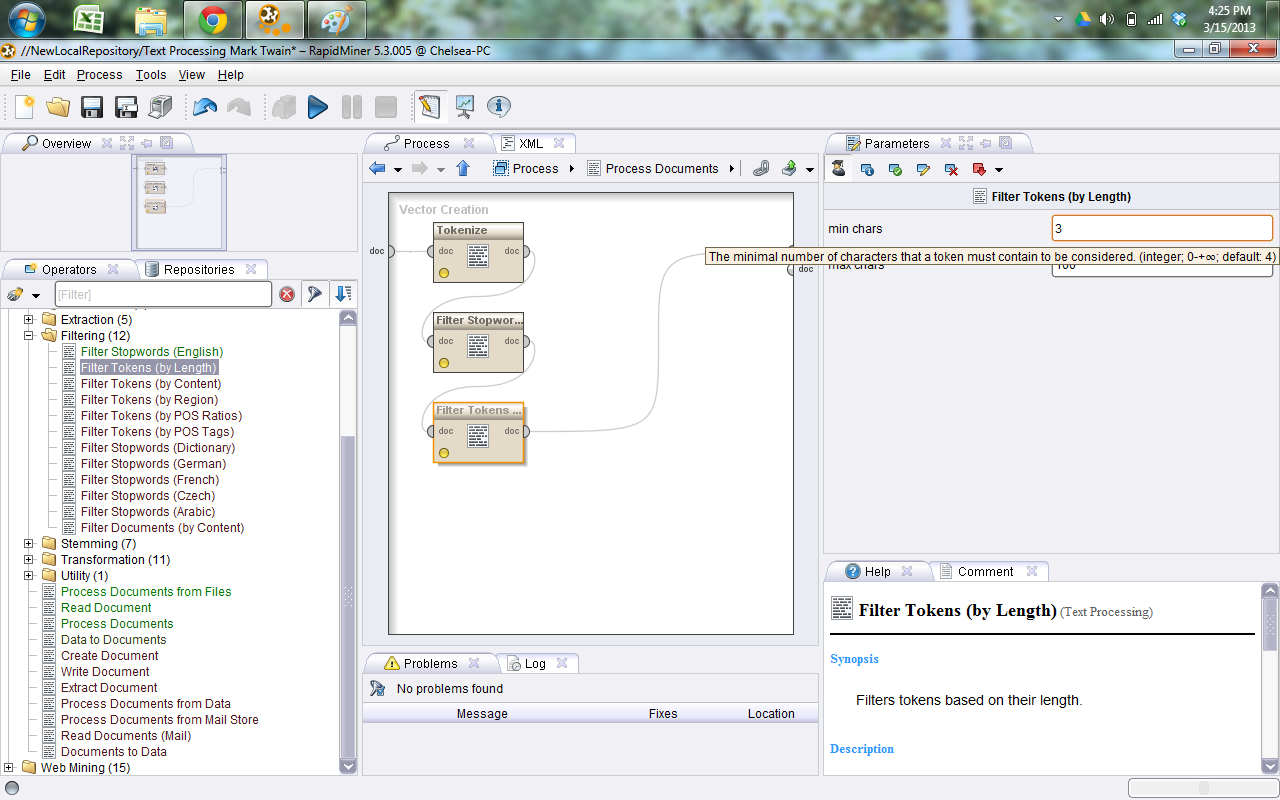
Task: Open the Edit menu
Action: click(54, 74)
